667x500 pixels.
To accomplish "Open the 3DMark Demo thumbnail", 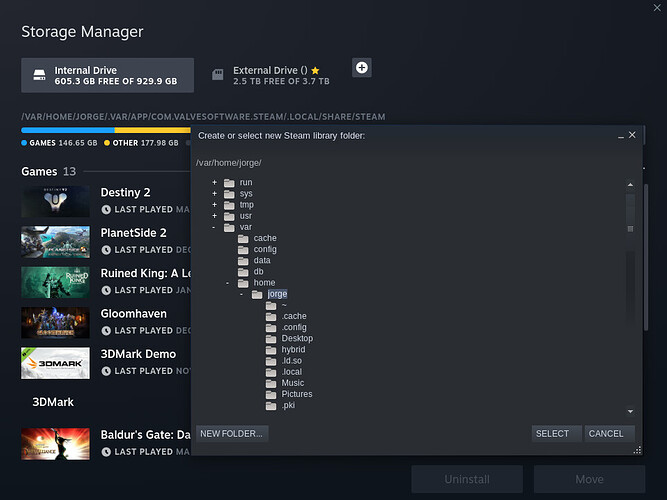I will pyautogui.click(x=55, y=363).
